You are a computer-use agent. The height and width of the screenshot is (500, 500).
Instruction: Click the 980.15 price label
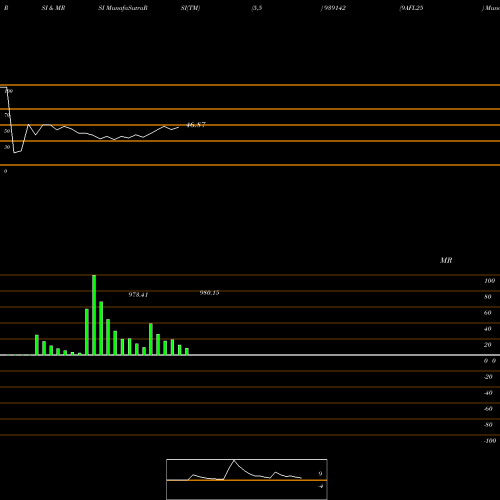(x=209, y=293)
